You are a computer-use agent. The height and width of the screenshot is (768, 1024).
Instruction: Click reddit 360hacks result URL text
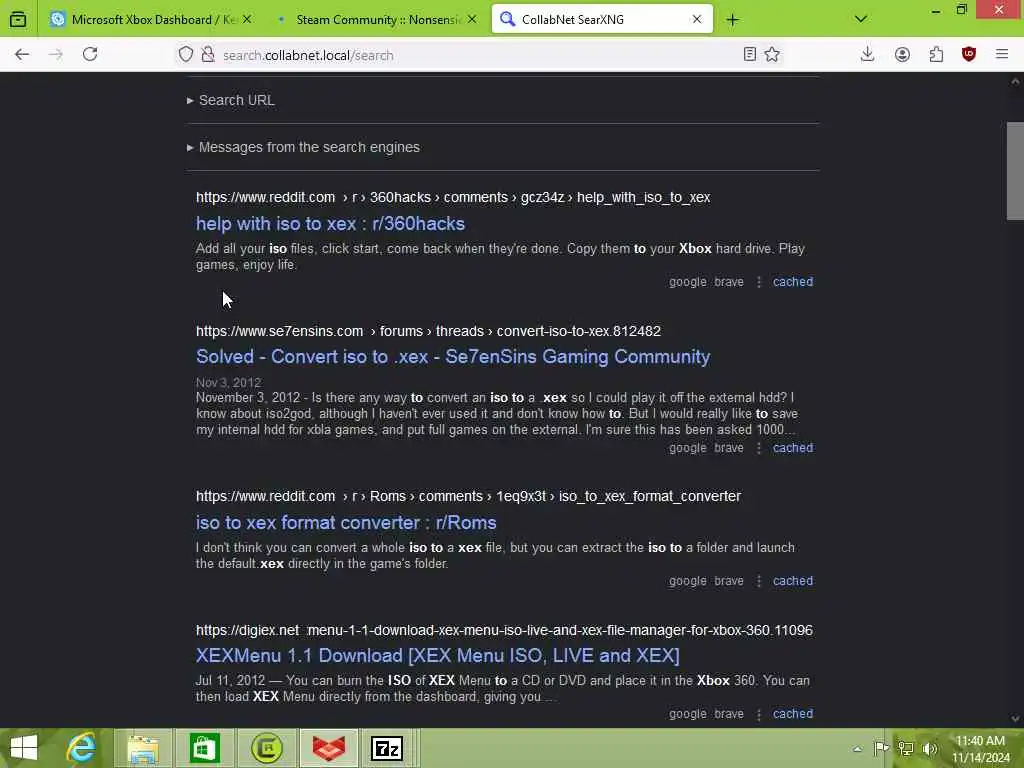(x=453, y=197)
